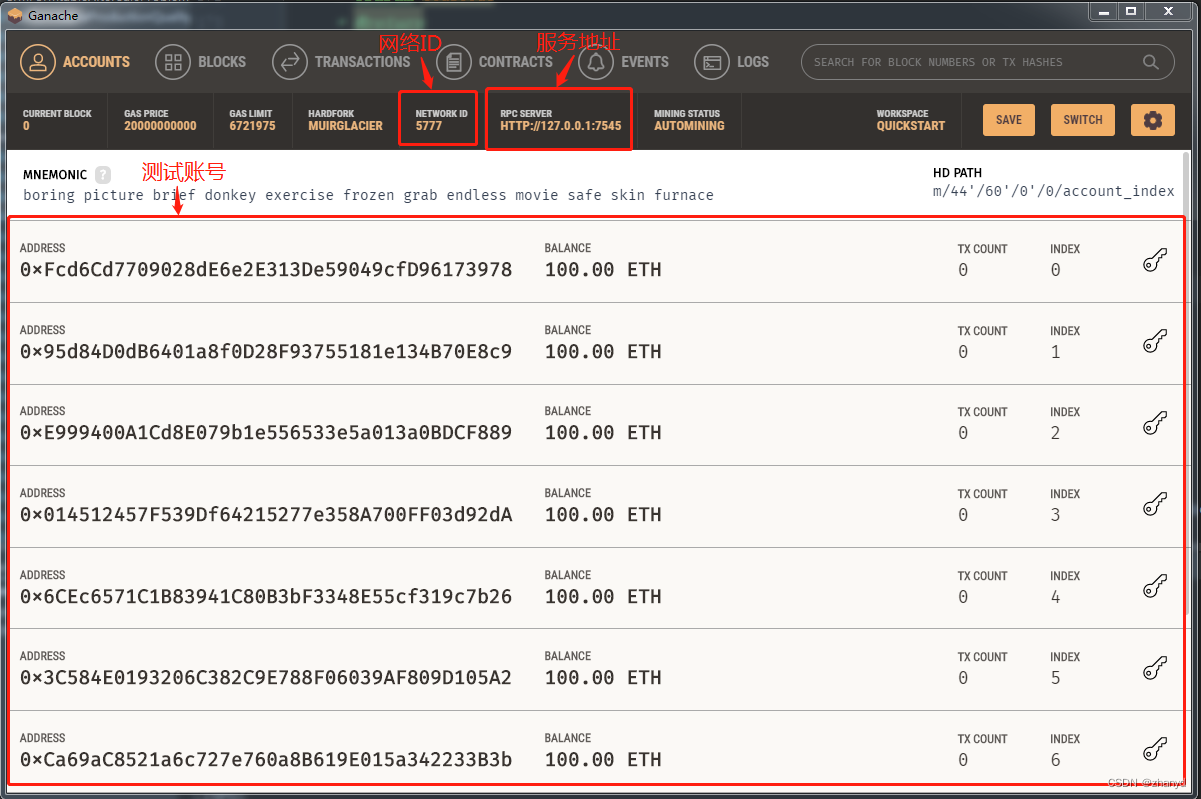Screen dimensions: 1201x799
Task: Click the gas limit 6721975 value
Action: click(252, 126)
